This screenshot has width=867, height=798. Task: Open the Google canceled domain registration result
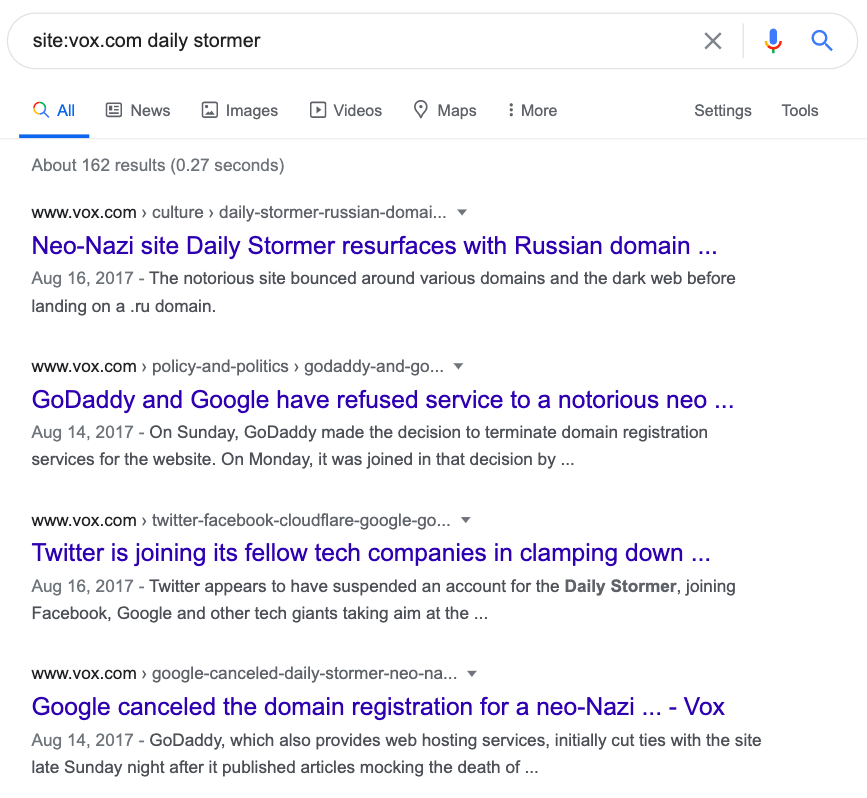(x=378, y=707)
